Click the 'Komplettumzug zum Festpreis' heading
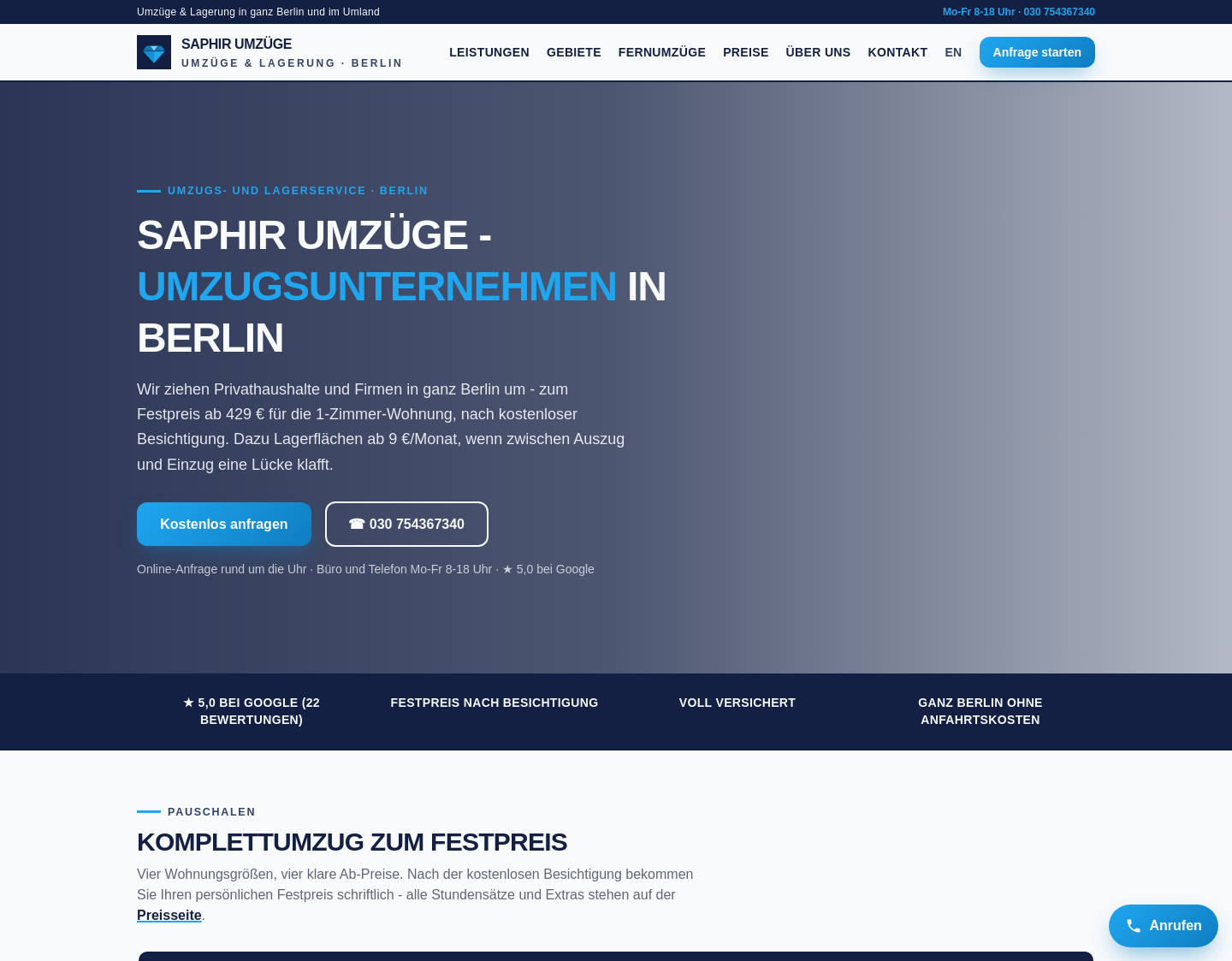The height and width of the screenshot is (961, 1232). [x=352, y=842]
